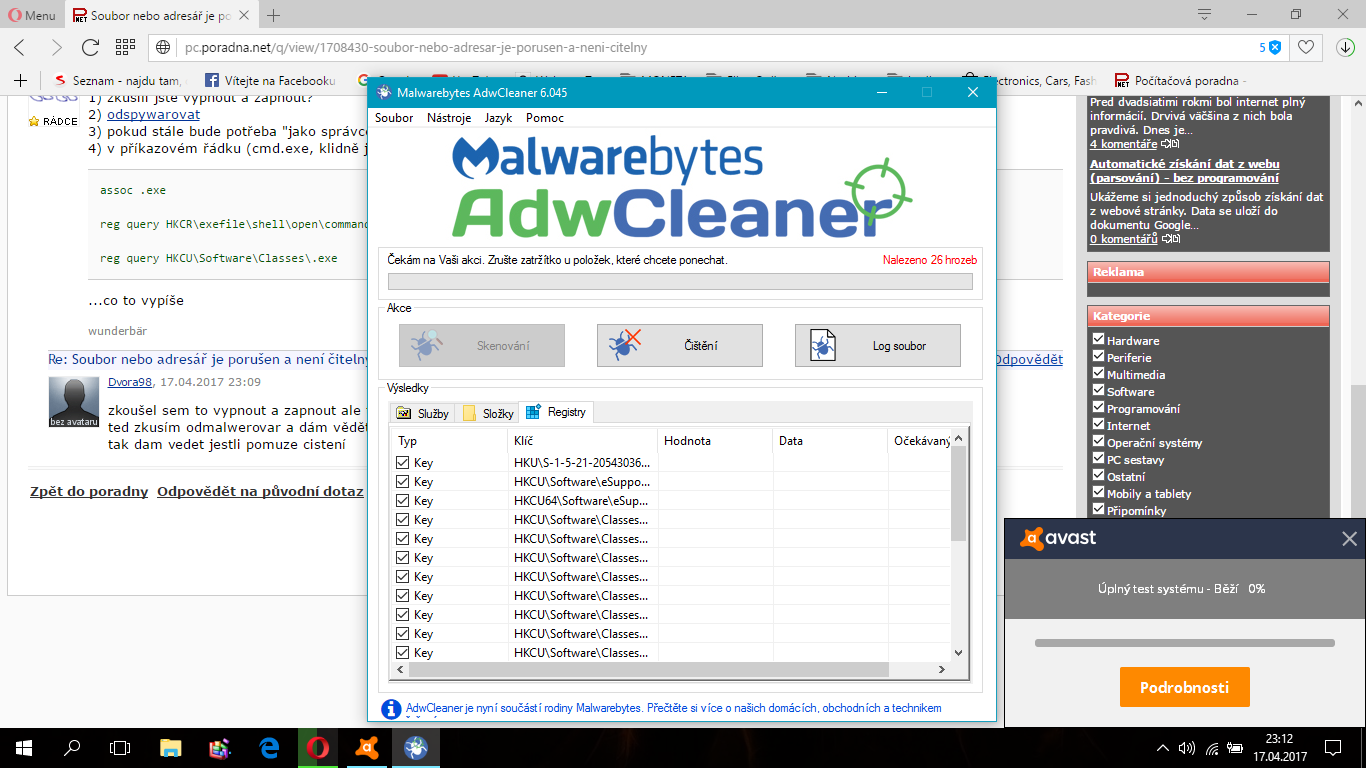
Task: Launch Microsoft Edge from the taskbar
Action: [269, 747]
